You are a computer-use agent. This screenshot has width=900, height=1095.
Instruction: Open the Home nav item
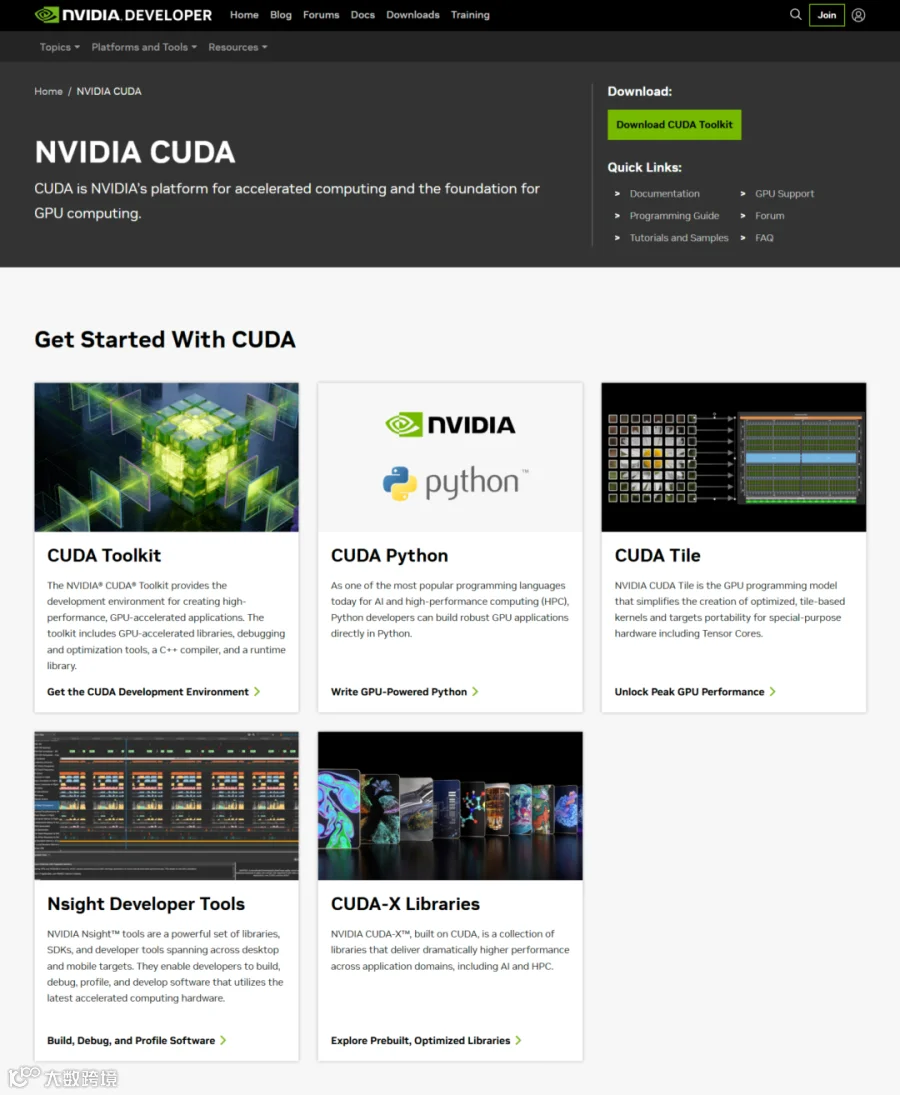pos(244,15)
